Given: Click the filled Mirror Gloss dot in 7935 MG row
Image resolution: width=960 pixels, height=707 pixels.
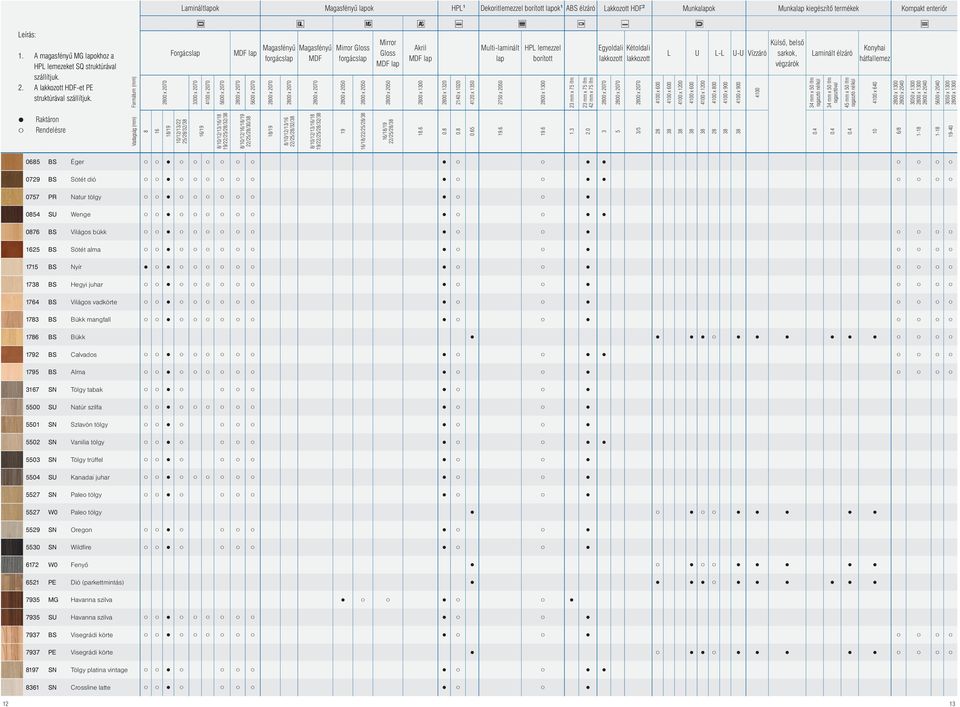Looking at the screenshot, I should tap(343, 600).
